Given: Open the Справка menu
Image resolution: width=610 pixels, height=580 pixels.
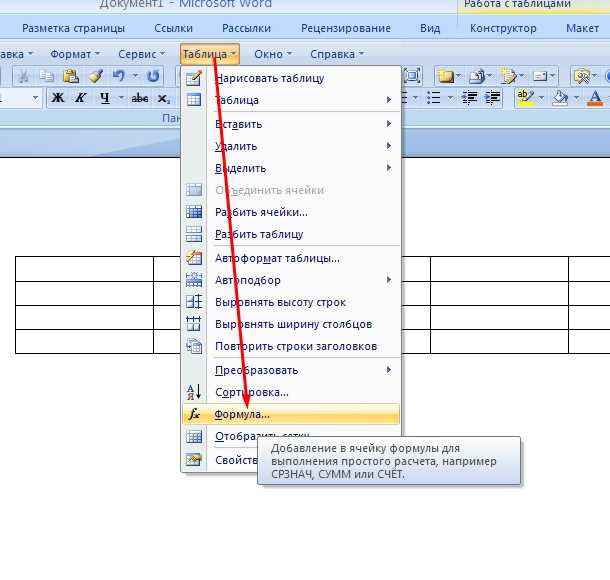Looking at the screenshot, I should pos(337,54).
